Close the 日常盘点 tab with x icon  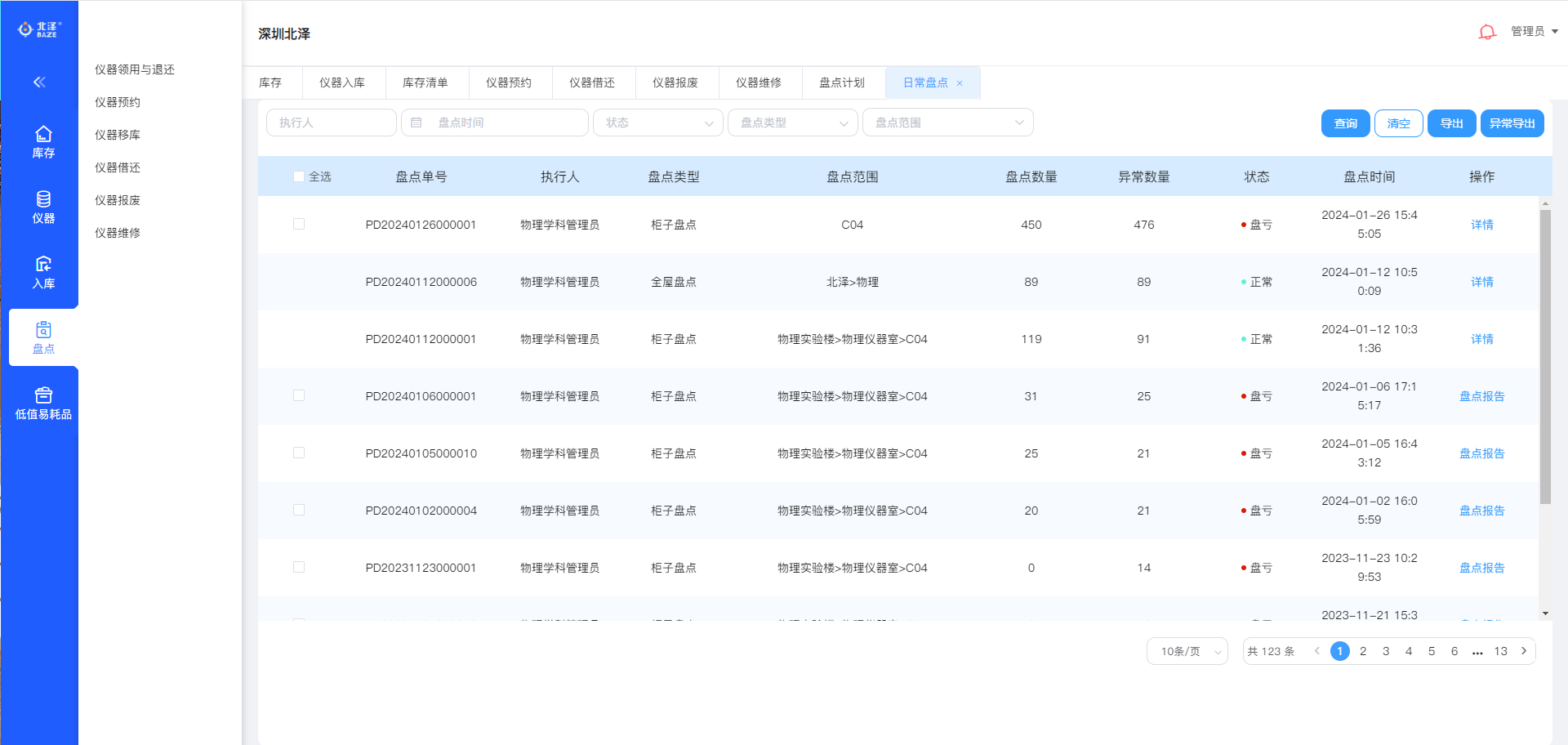point(960,83)
